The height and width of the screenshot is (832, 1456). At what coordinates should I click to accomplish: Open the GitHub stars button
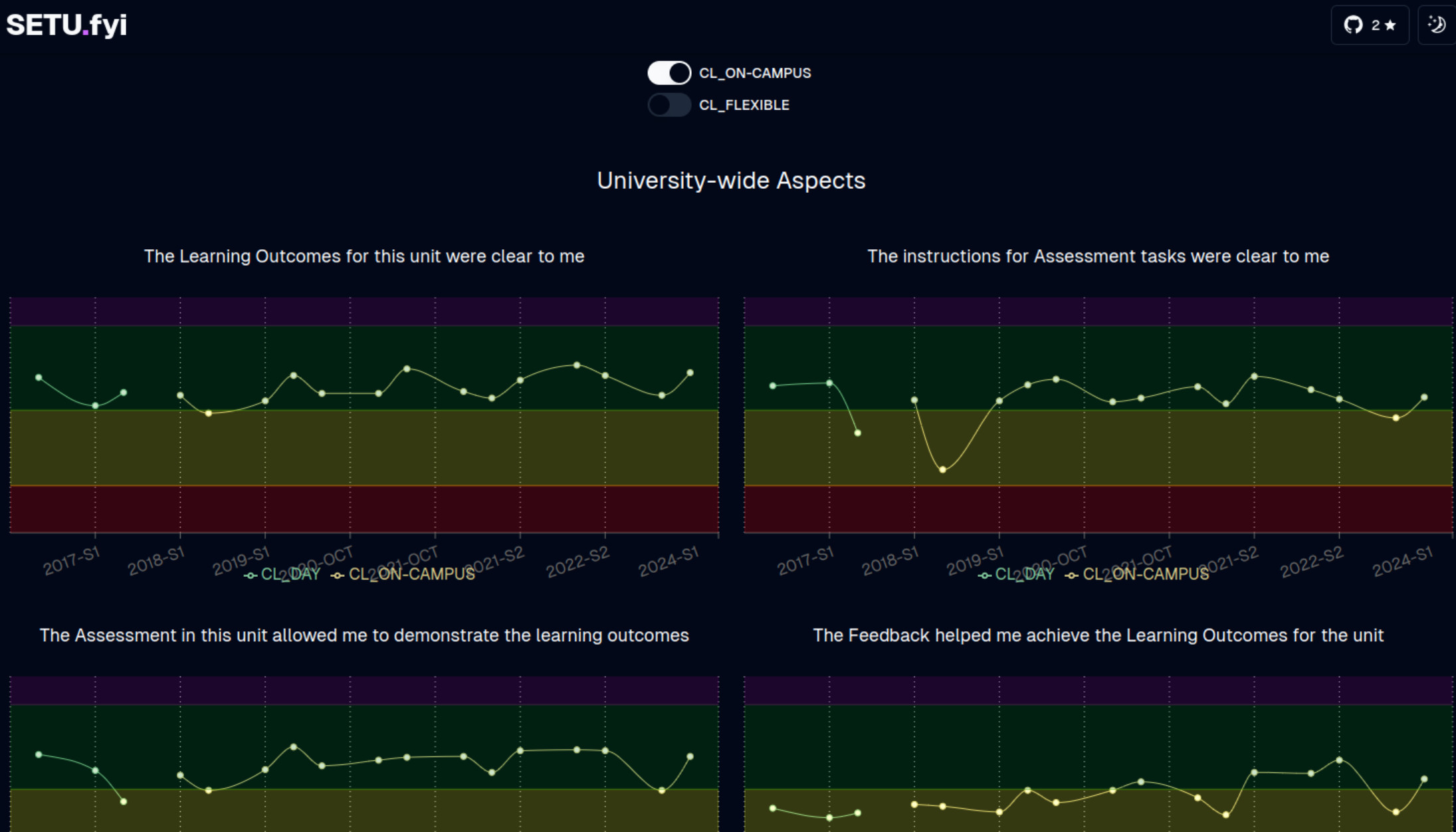pyautogui.click(x=1370, y=25)
